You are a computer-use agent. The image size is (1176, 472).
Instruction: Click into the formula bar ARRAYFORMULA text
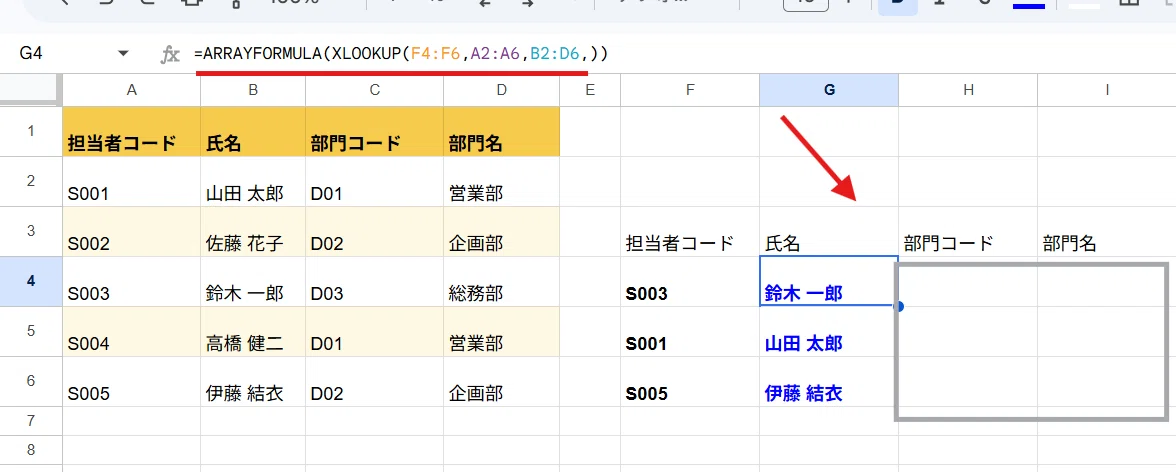(400, 54)
